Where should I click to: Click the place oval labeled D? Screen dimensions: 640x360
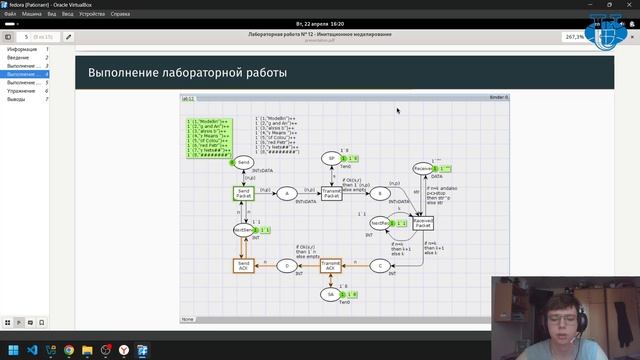[287, 266]
